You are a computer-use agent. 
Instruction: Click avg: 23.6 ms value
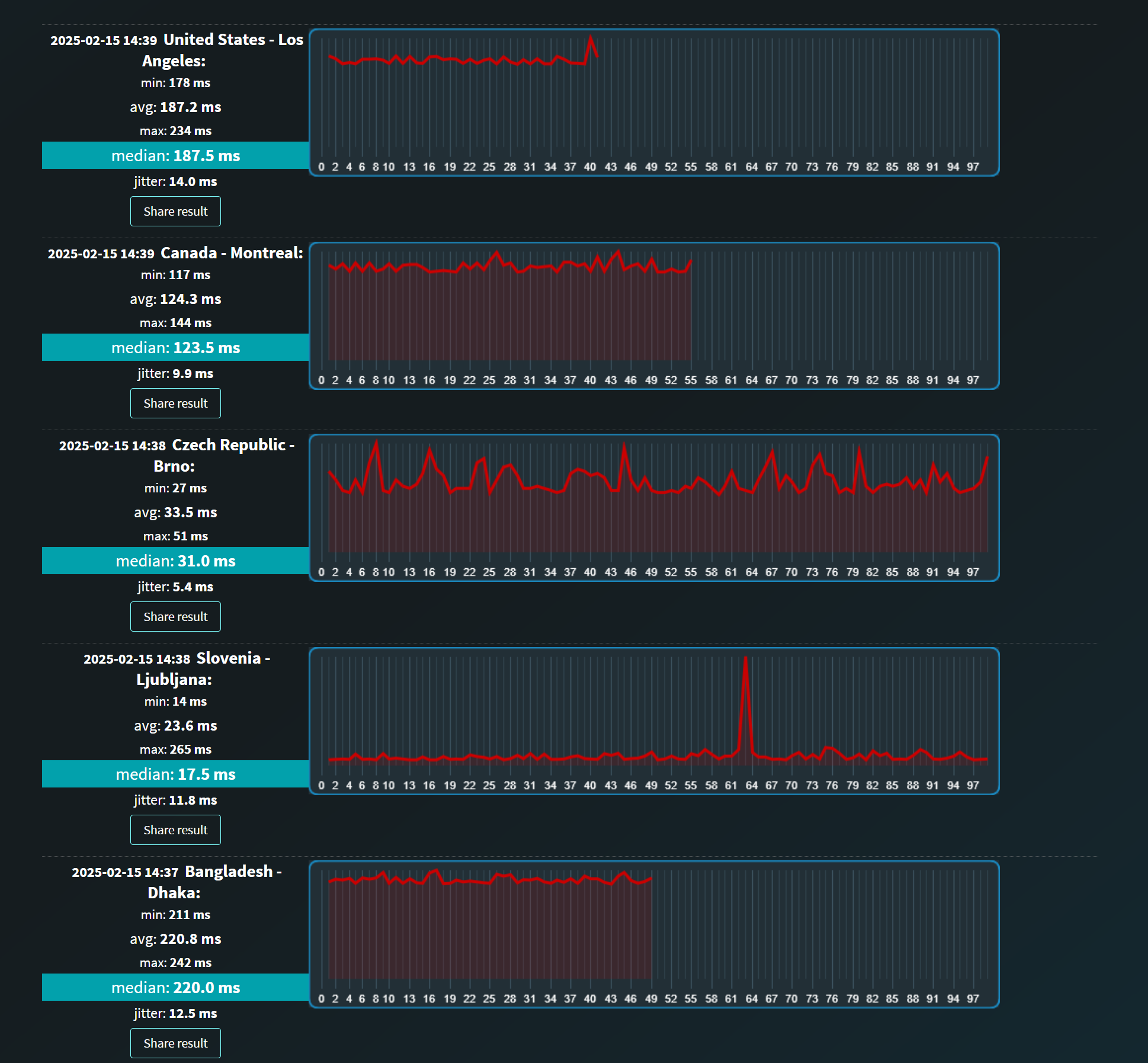coord(175,726)
